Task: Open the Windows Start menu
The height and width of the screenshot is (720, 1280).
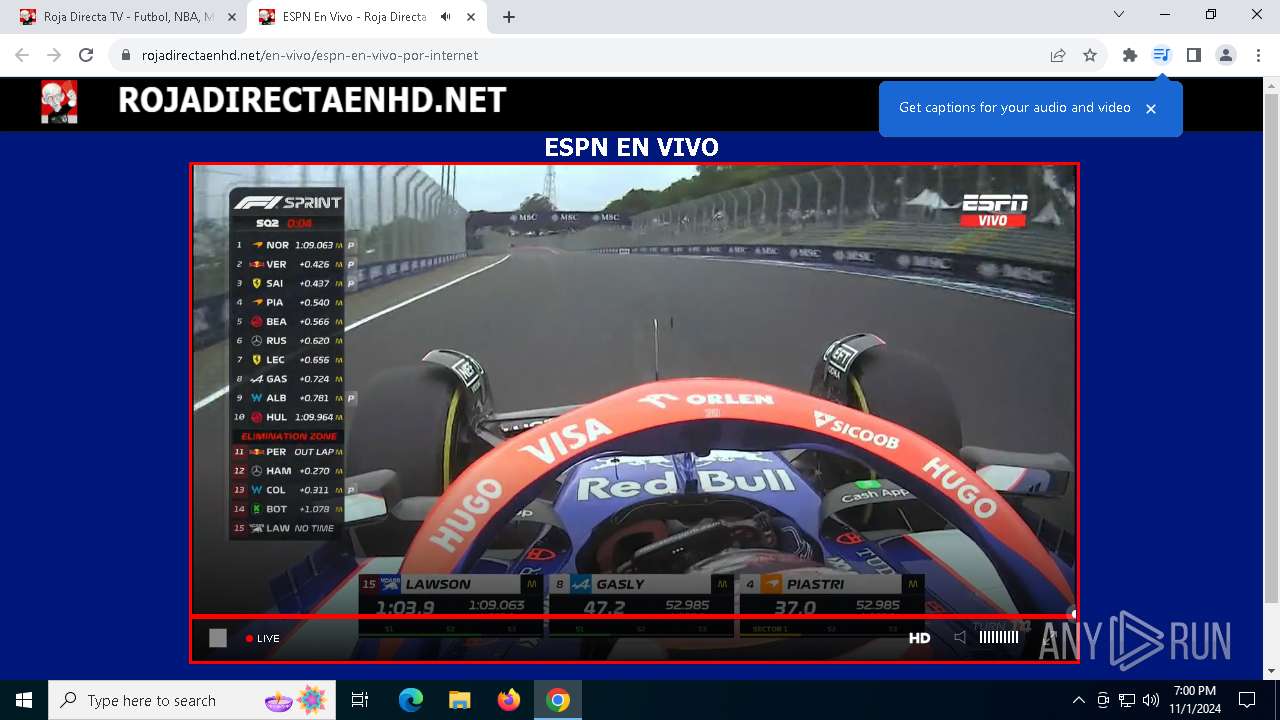Action: (24, 700)
